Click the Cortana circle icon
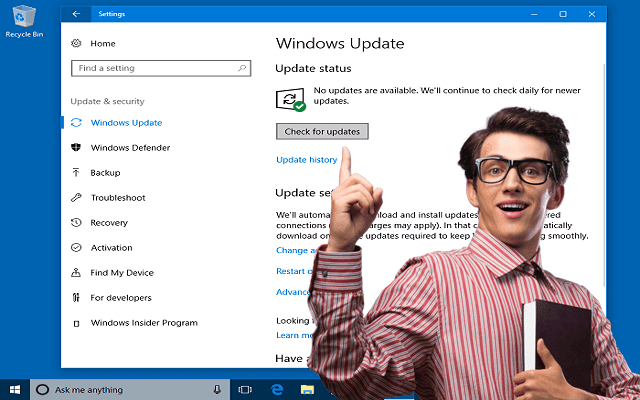Viewport: 640px width, 400px height. click(42, 390)
